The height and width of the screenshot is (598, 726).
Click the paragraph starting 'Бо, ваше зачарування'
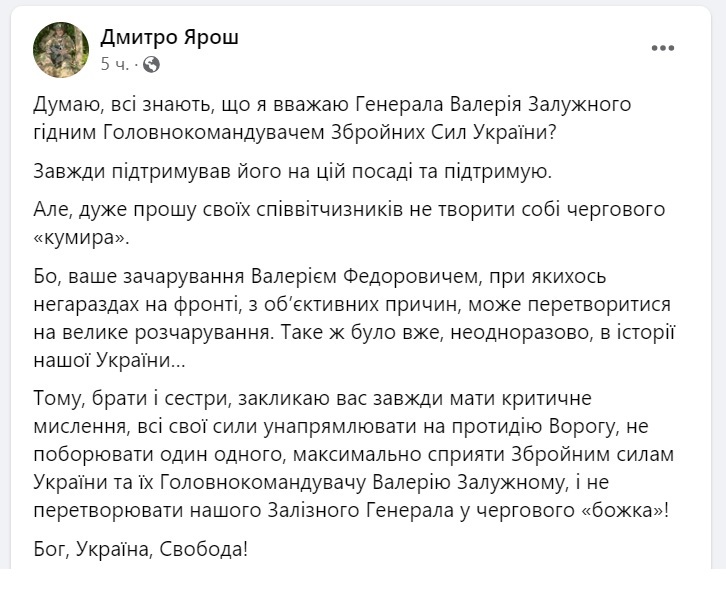click(x=354, y=318)
